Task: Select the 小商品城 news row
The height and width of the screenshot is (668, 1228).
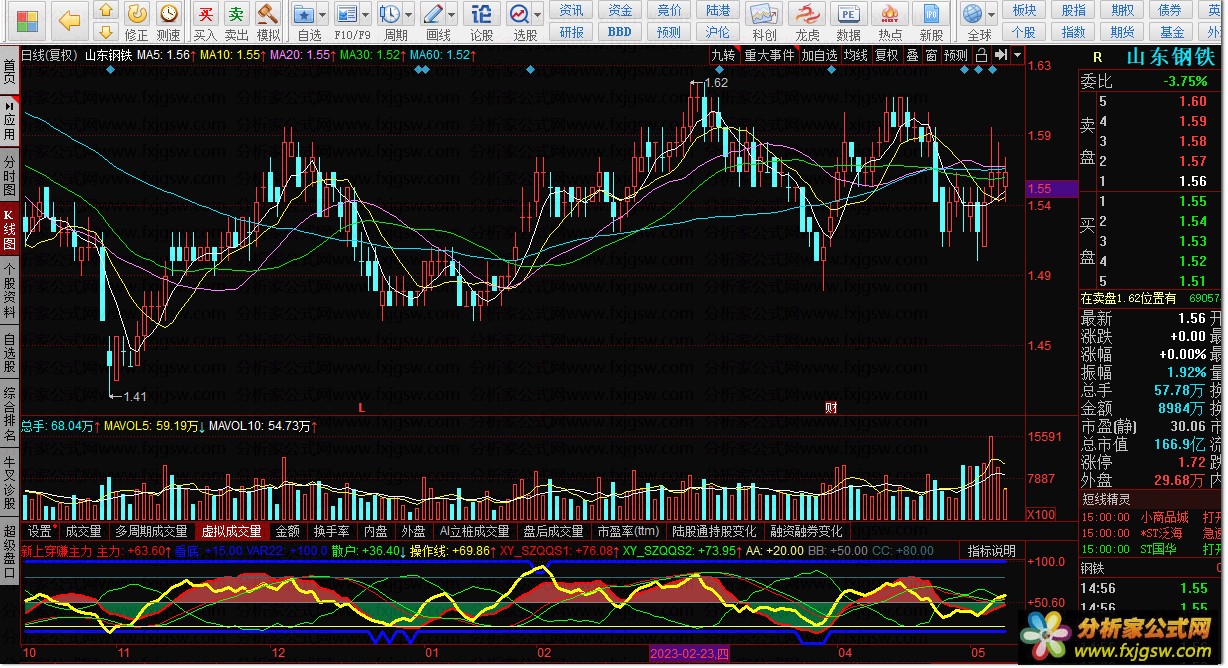Action: [x=1150, y=517]
